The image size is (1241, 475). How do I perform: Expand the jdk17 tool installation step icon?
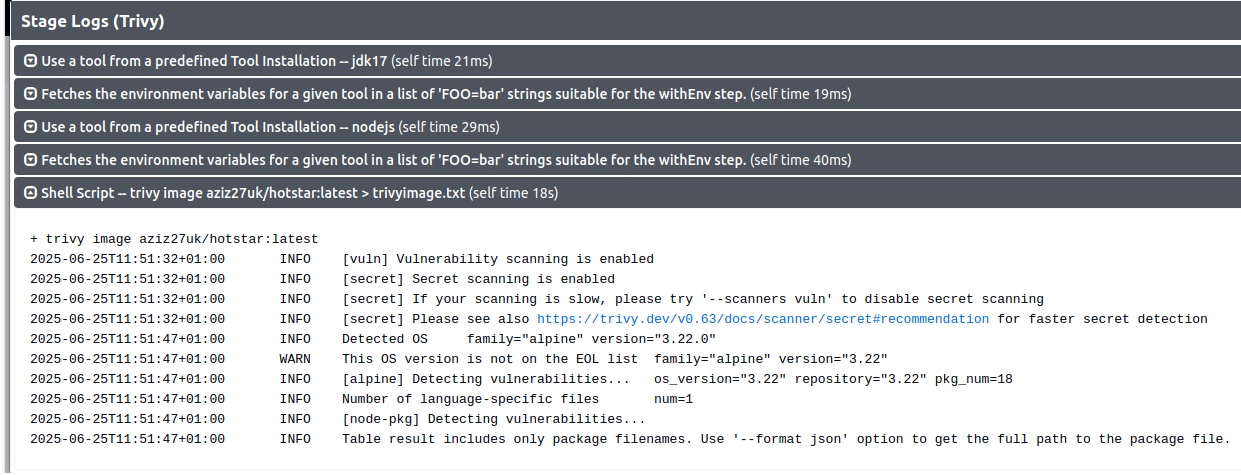pyautogui.click(x=30, y=61)
